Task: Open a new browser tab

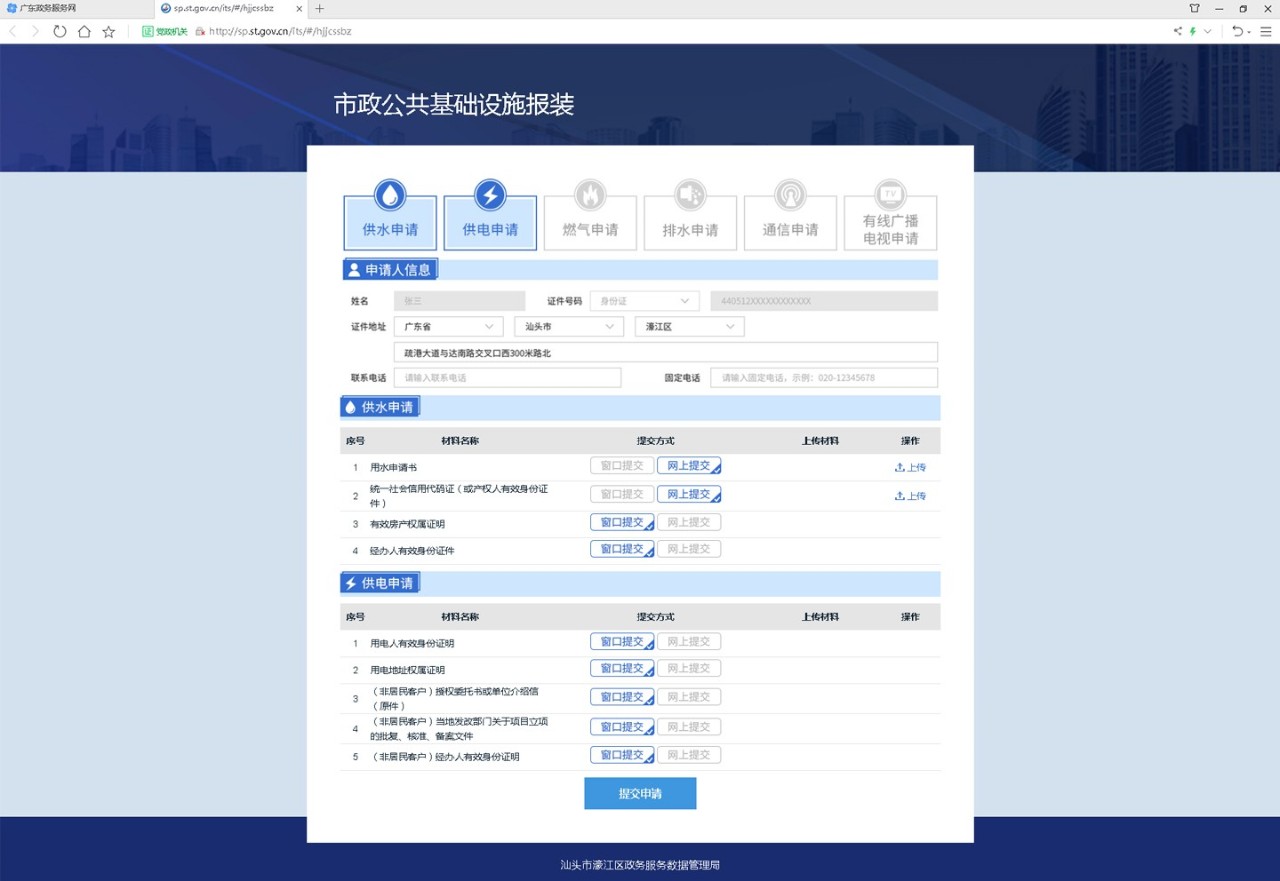Action: click(x=320, y=8)
